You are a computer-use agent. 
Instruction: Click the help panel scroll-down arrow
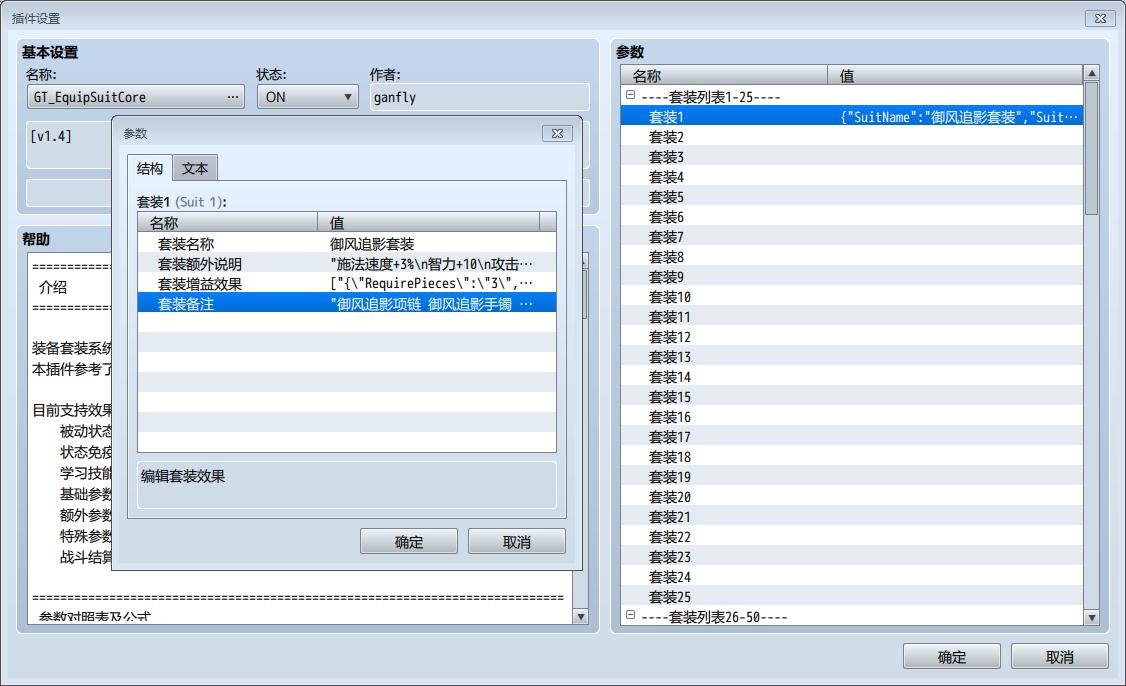581,616
